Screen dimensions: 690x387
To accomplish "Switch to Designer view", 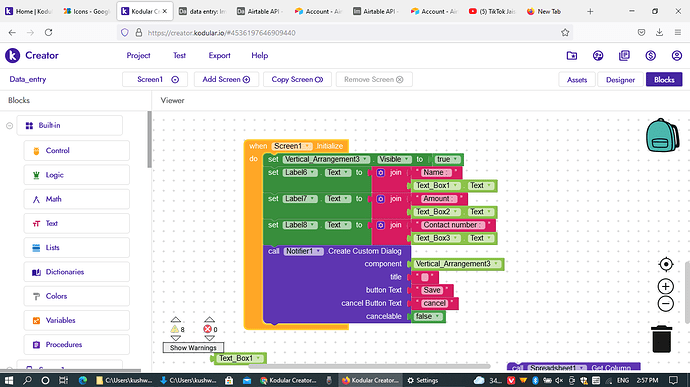I will pyautogui.click(x=620, y=80).
